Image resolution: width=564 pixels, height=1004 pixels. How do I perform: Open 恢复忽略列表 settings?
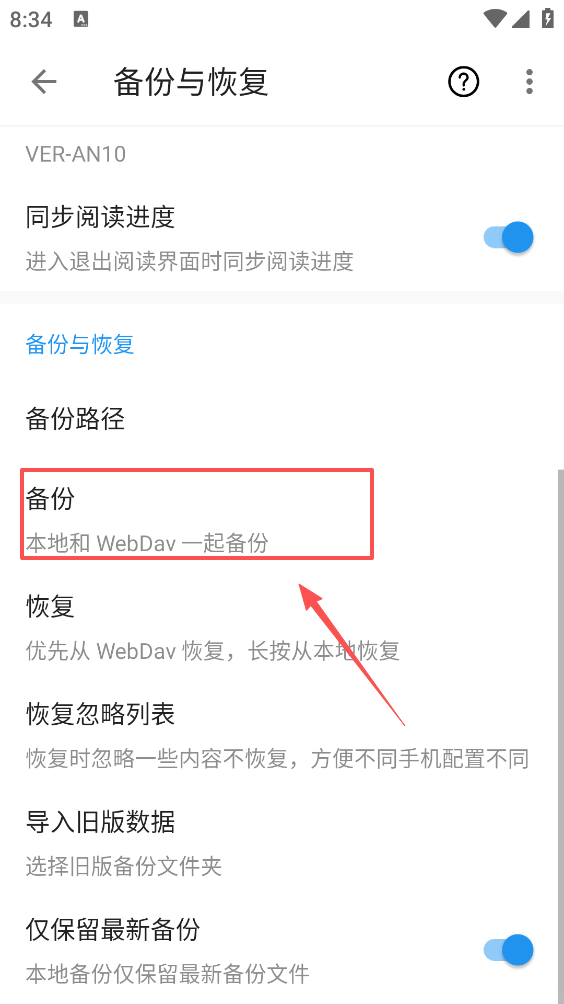[x=282, y=736]
